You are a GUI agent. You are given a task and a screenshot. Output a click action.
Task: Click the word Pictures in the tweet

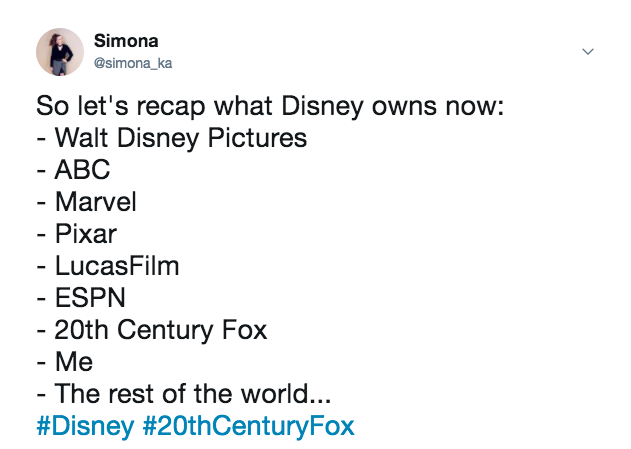point(258,138)
